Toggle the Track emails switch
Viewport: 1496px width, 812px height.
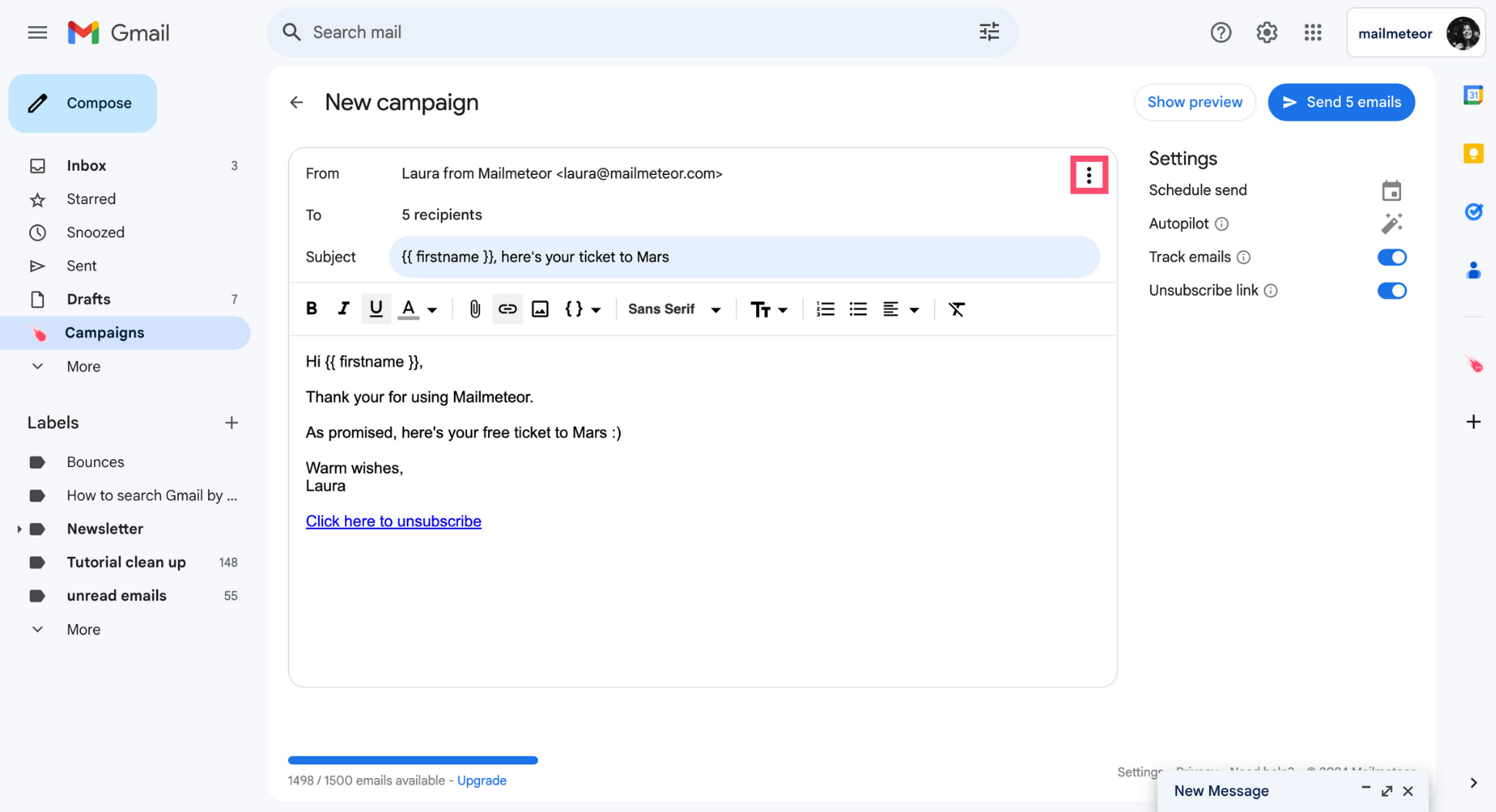(1391, 257)
